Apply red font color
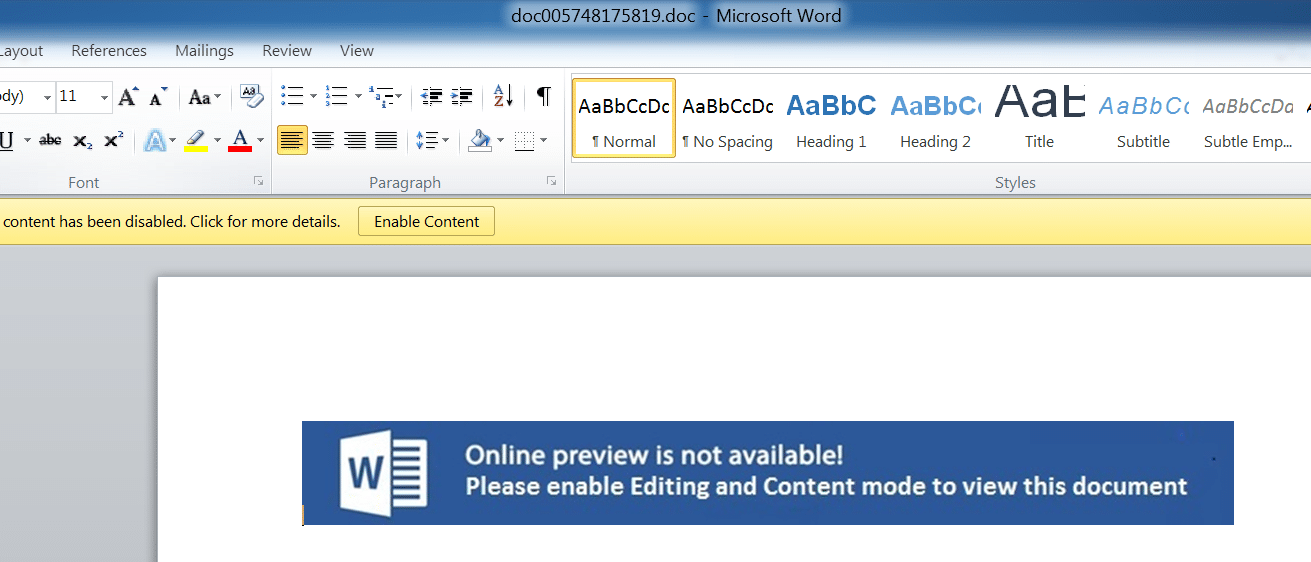 tap(240, 141)
